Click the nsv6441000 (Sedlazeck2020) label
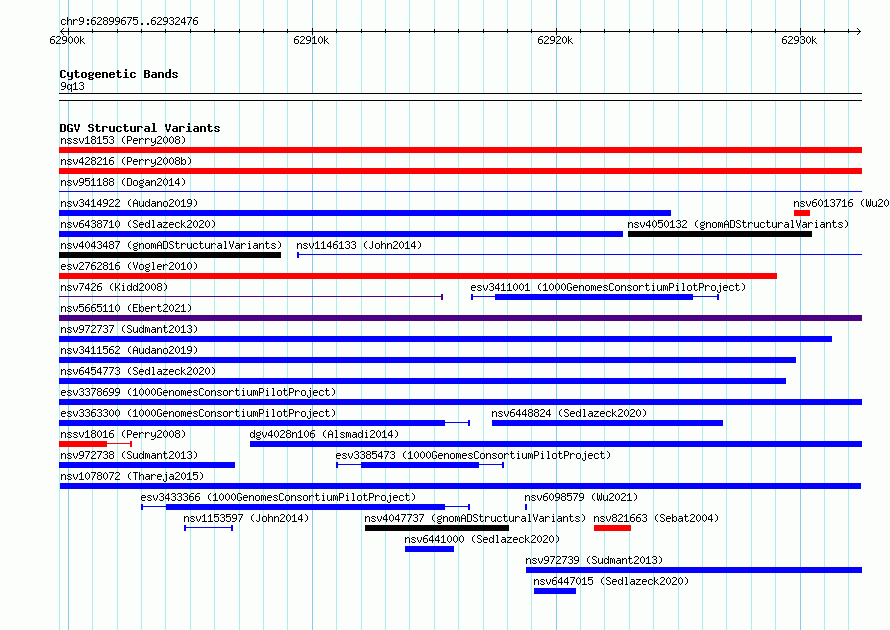Image resolution: width=890 pixels, height=630 pixels. click(x=482, y=539)
